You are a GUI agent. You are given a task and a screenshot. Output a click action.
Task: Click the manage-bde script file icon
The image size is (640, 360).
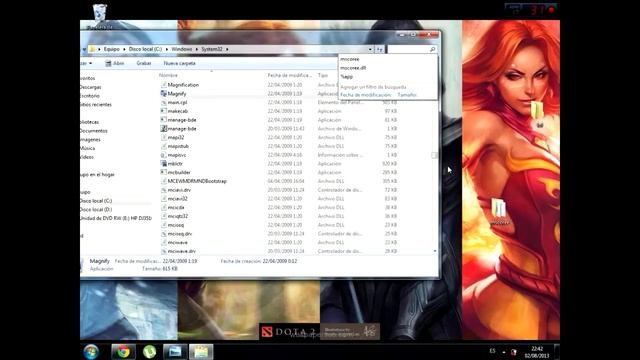[164, 129]
